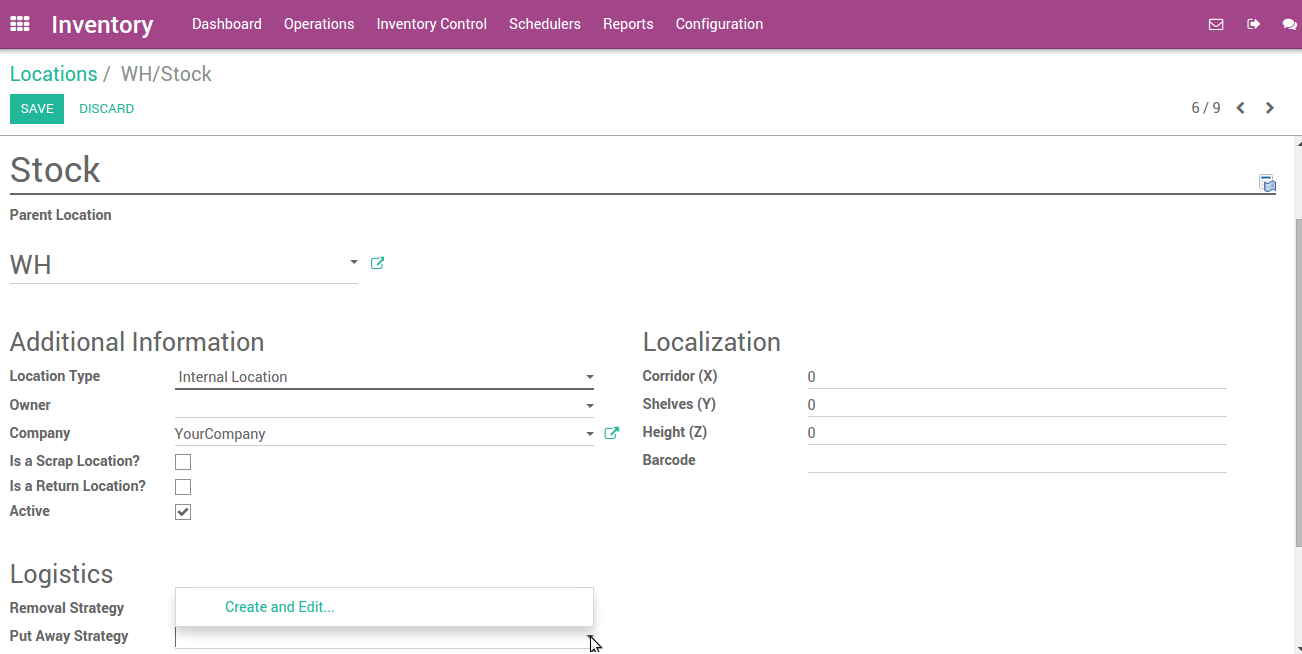
Task: Click the translate icon beside the Stock title
Action: pos(1267,183)
